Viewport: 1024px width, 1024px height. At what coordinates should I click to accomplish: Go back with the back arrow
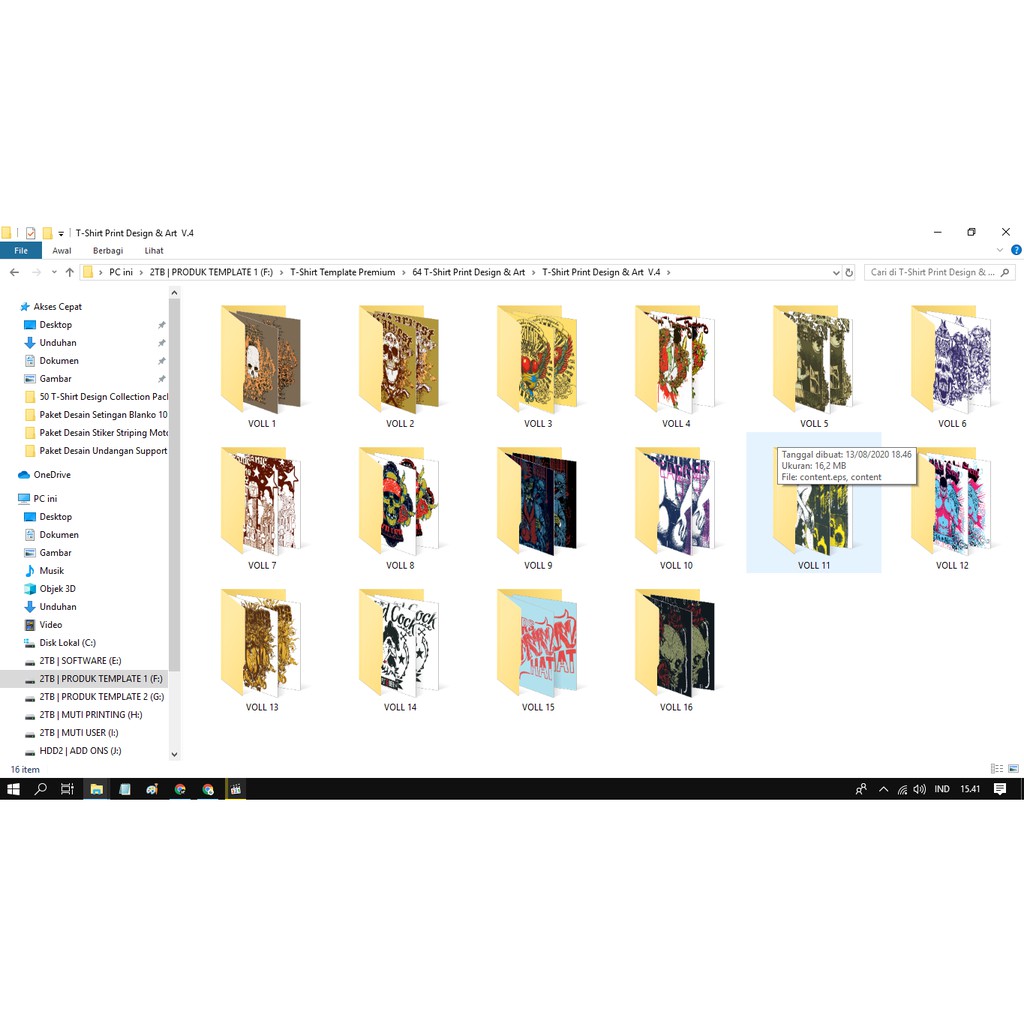(14, 272)
